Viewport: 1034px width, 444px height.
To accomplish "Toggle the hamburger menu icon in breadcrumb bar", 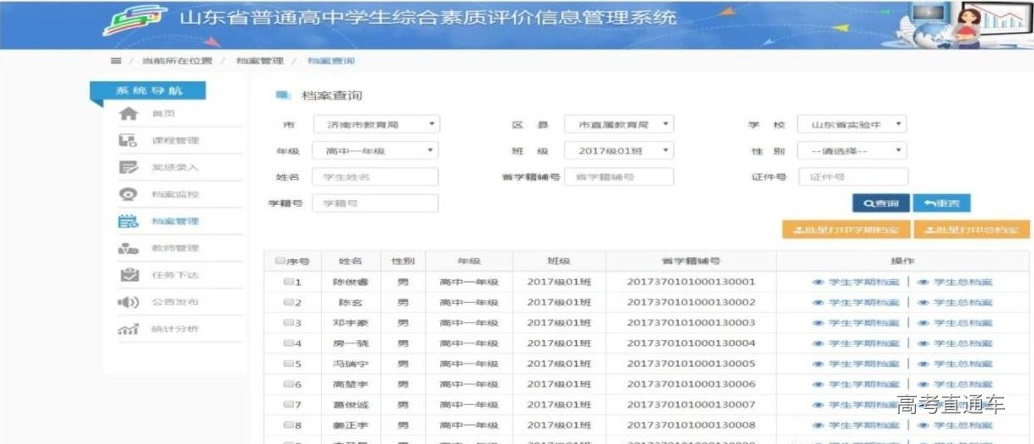I will click(x=116, y=61).
